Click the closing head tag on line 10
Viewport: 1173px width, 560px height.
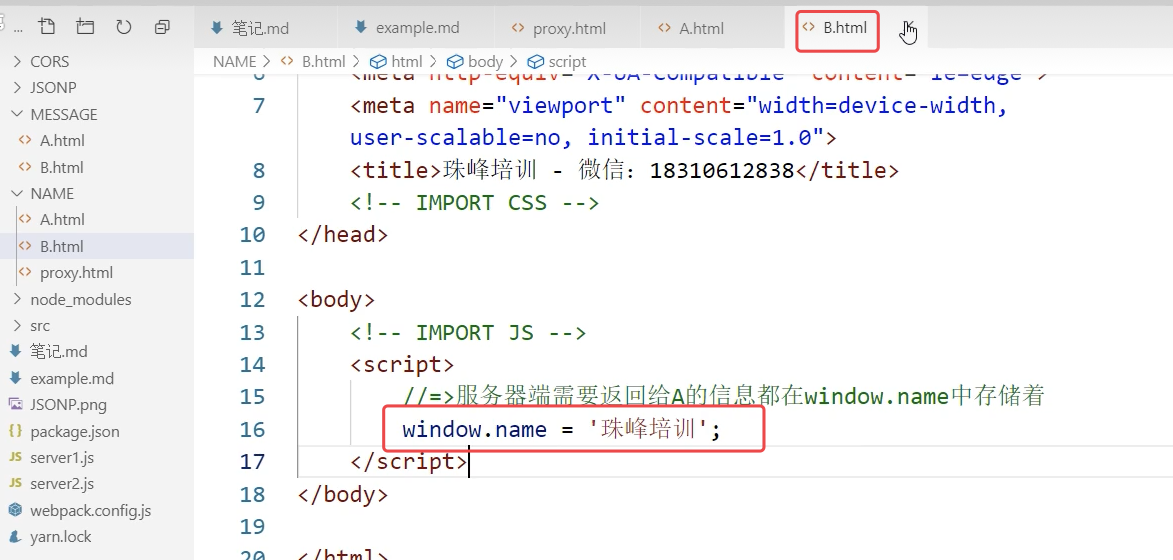pos(343,235)
